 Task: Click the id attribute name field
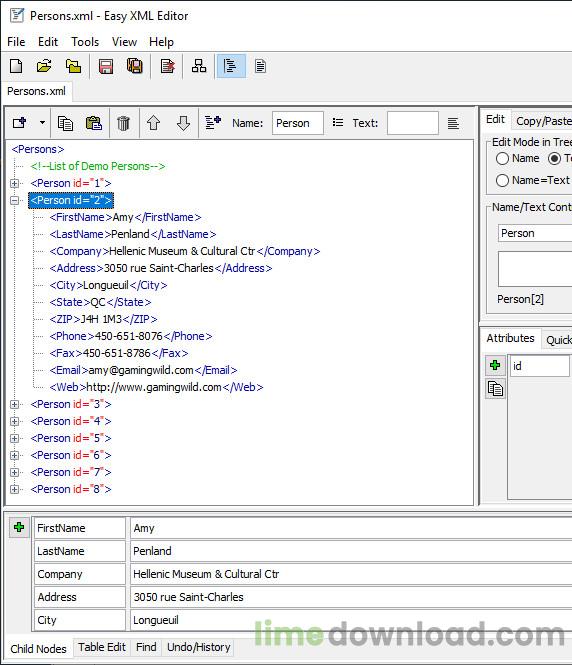(x=539, y=366)
